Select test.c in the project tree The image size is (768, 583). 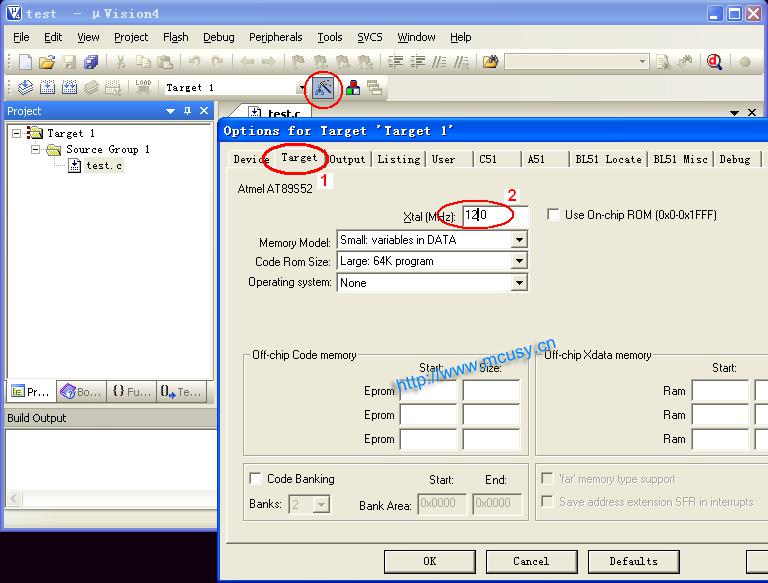pos(104,166)
